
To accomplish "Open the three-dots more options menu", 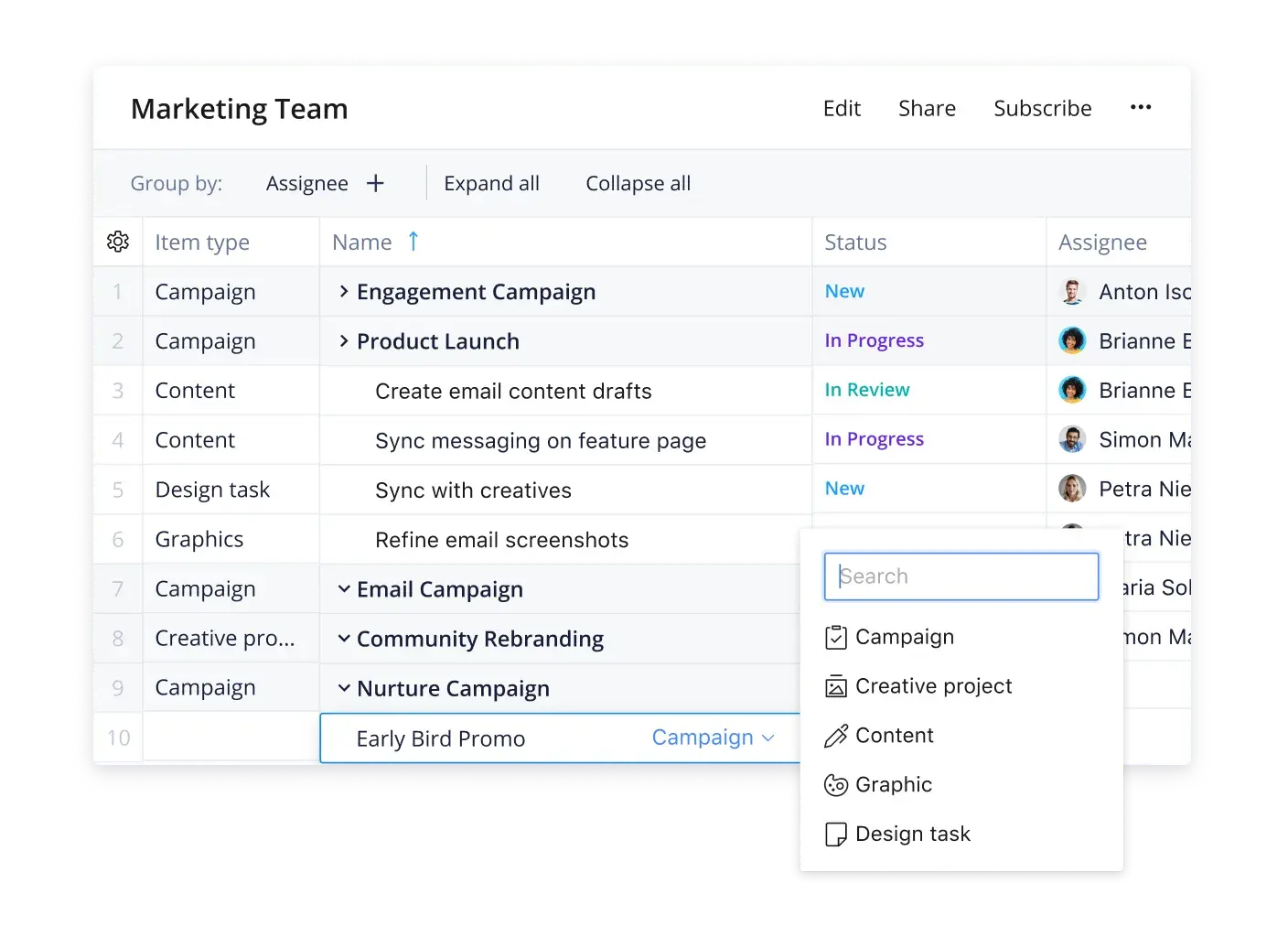I will (x=1140, y=108).
